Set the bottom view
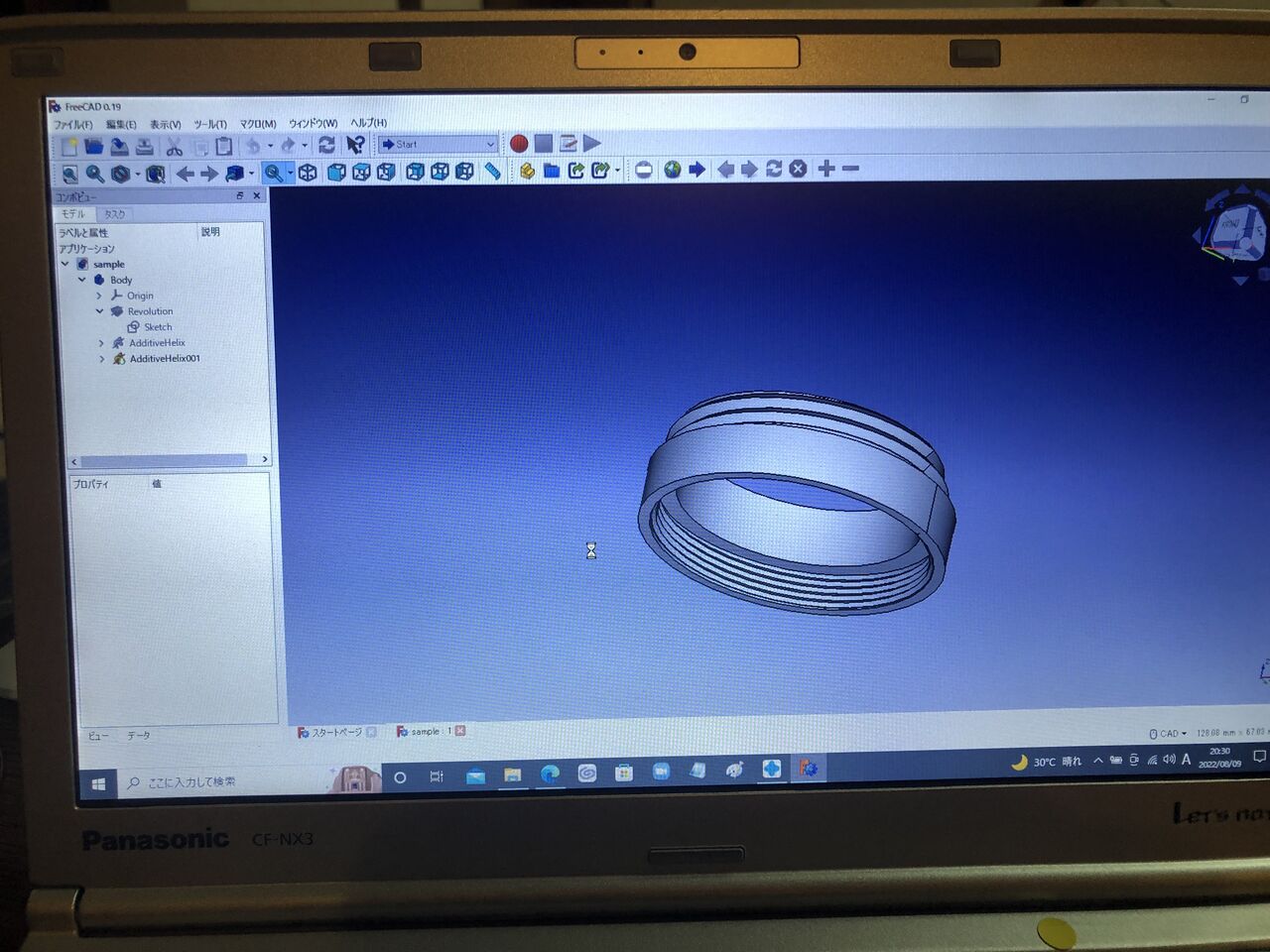Image resolution: width=1270 pixels, height=952 pixels. [x=440, y=172]
